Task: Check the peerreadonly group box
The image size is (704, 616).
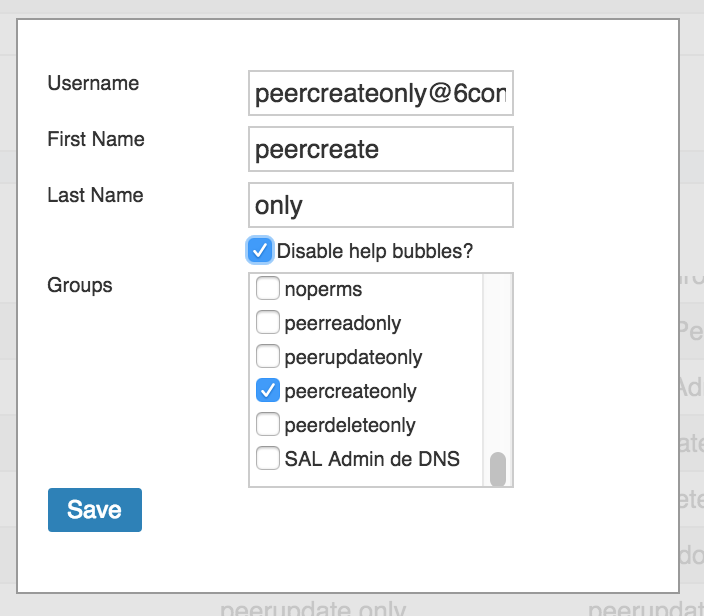Action: click(x=268, y=323)
